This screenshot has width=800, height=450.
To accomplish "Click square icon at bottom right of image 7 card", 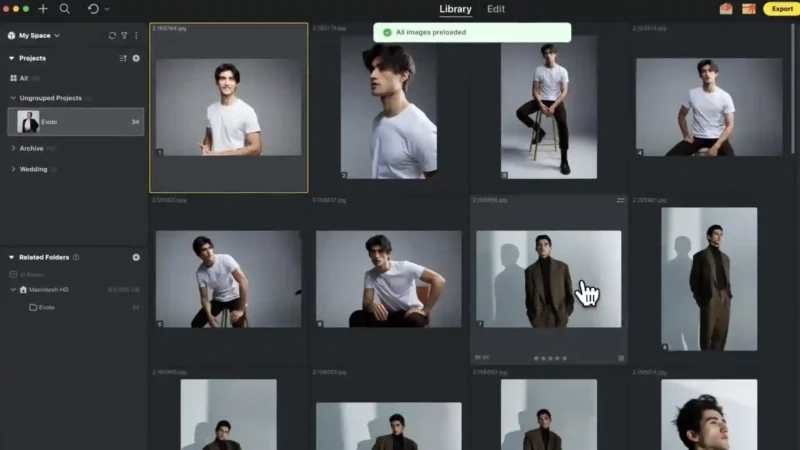I will [x=621, y=358].
